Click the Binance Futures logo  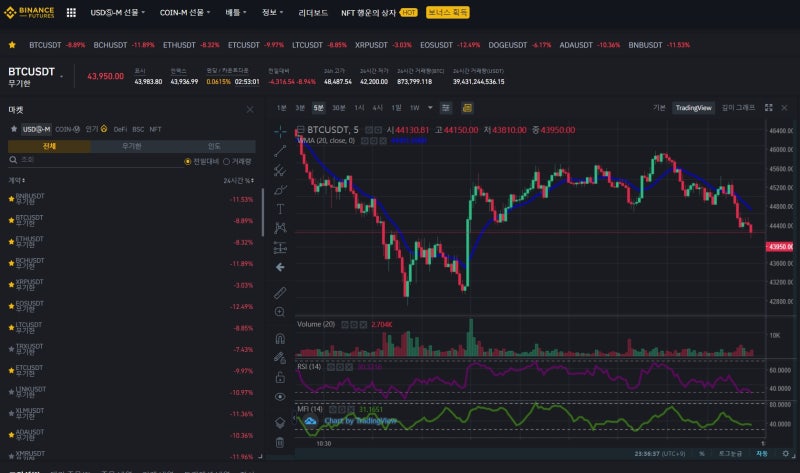tap(29, 12)
